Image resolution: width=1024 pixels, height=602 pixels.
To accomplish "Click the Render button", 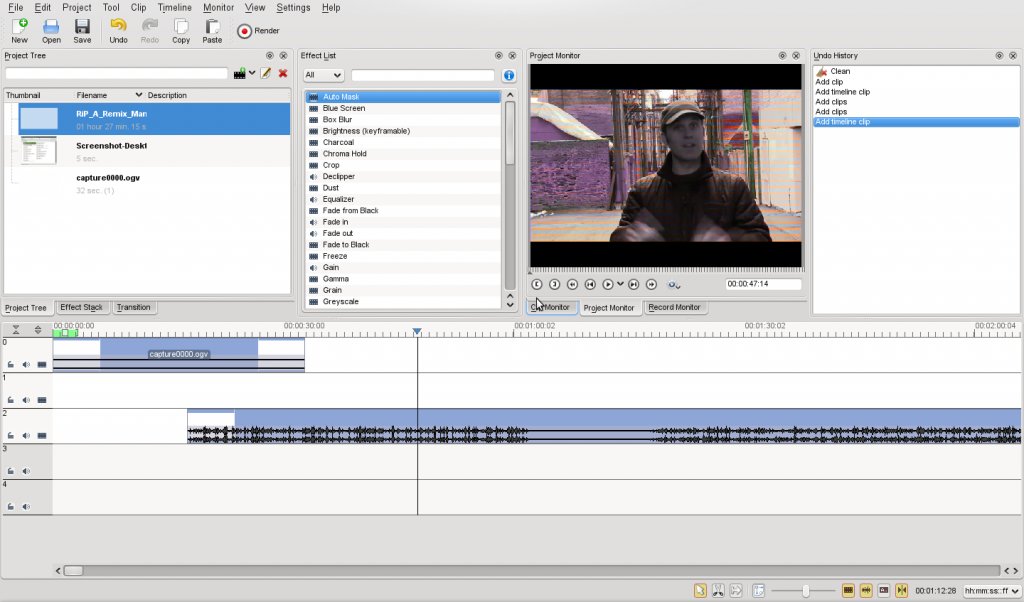I will point(257,30).
